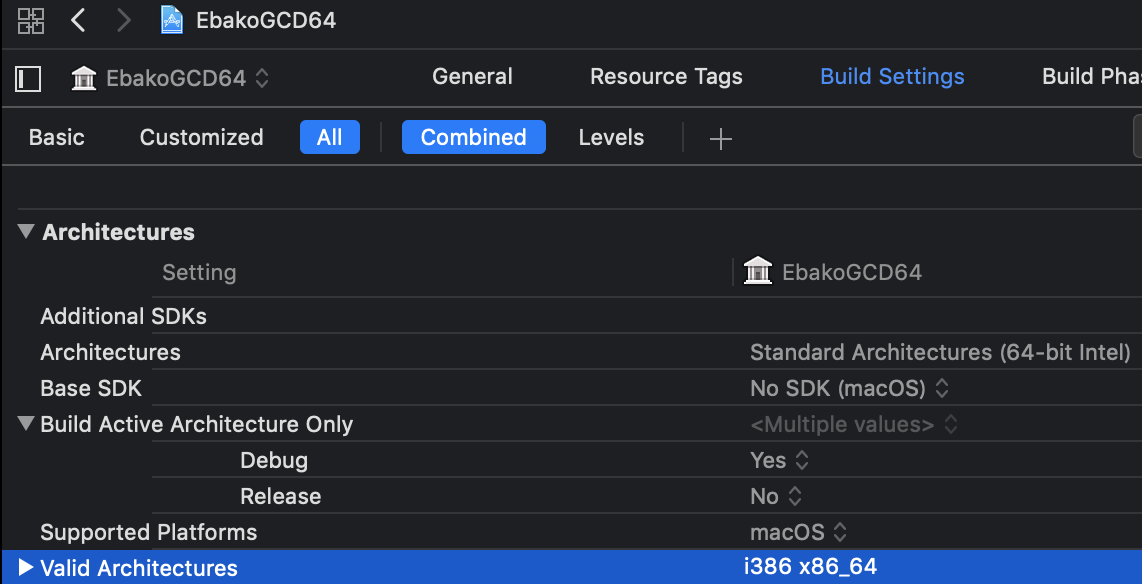
Task: Switch to Levels view
Action: [611, 138]
